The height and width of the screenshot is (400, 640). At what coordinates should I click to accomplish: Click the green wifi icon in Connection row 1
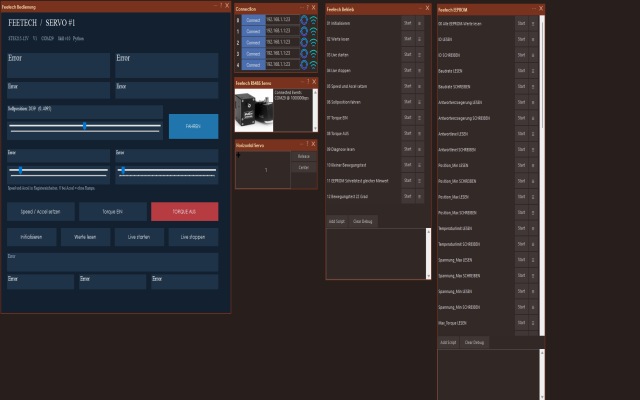tap(313, 31)
